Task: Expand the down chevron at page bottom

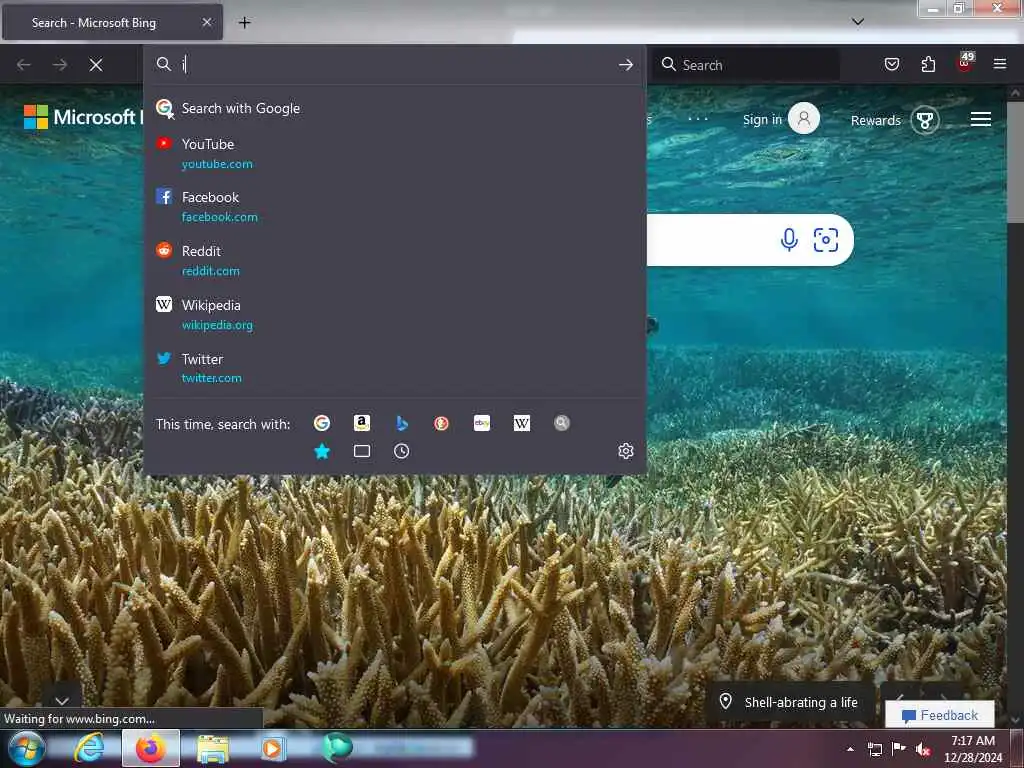Action: (62, 701)
